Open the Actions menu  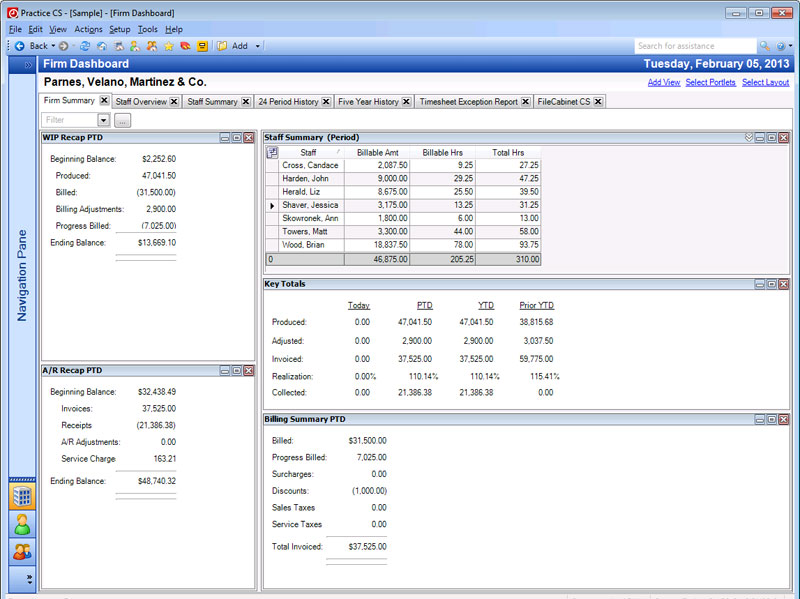[88, 30]
